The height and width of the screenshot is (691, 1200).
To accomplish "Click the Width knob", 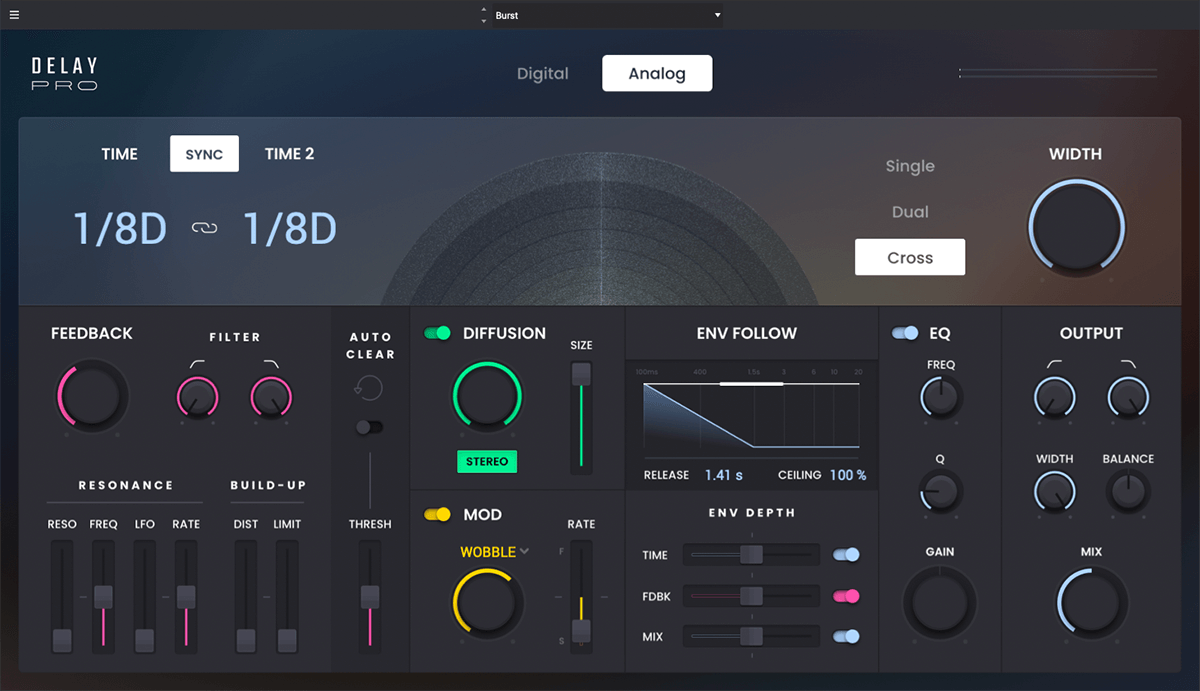I will click(x=1076, y=226).
